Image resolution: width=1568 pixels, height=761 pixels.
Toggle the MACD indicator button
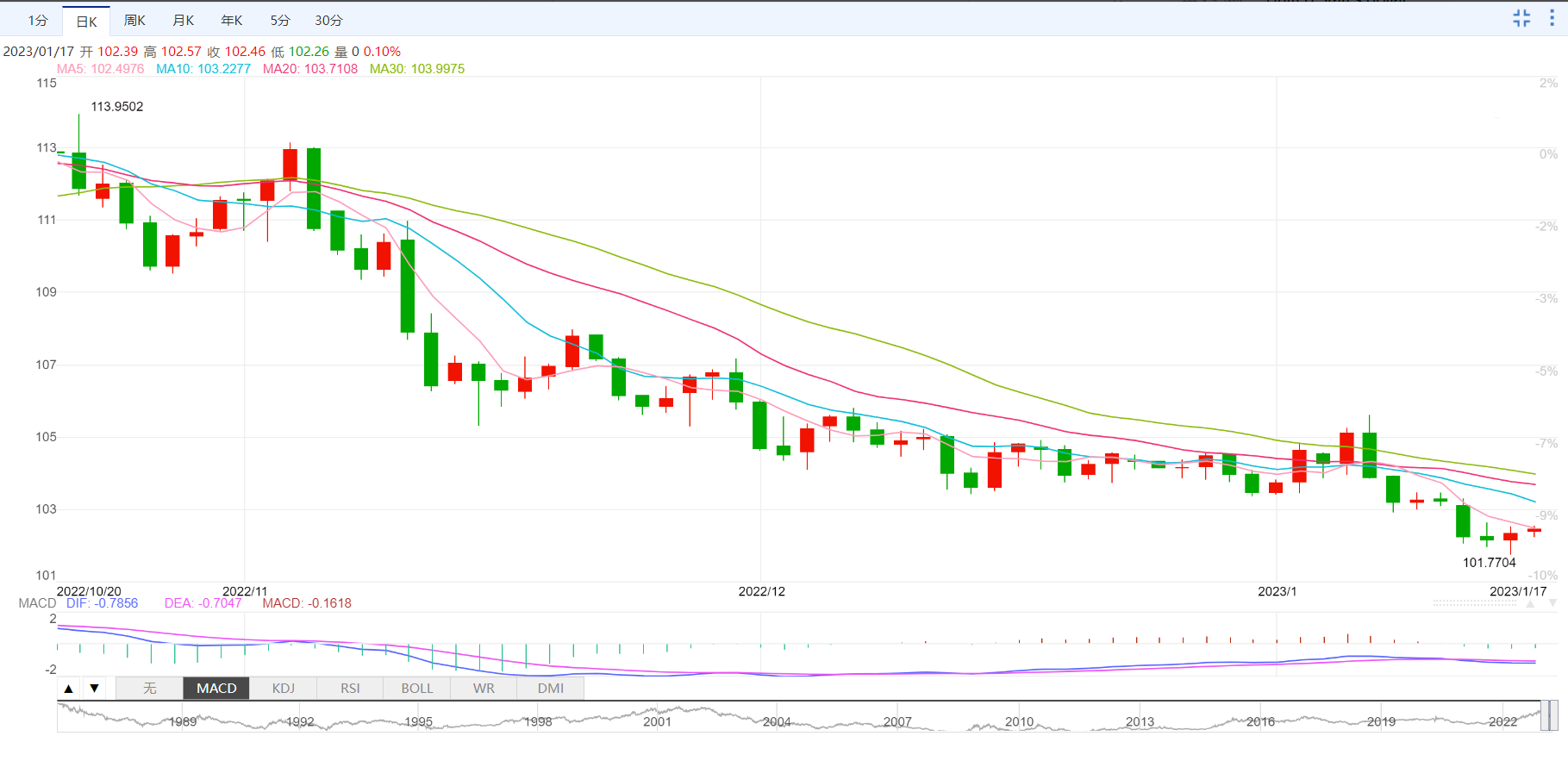click(216, 689)
